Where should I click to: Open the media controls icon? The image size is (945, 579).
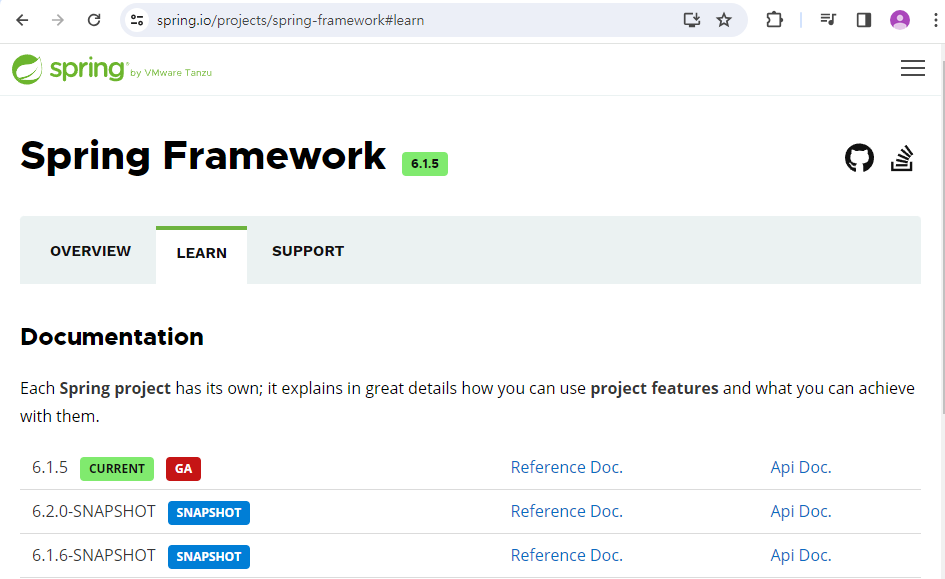point(828,20)
